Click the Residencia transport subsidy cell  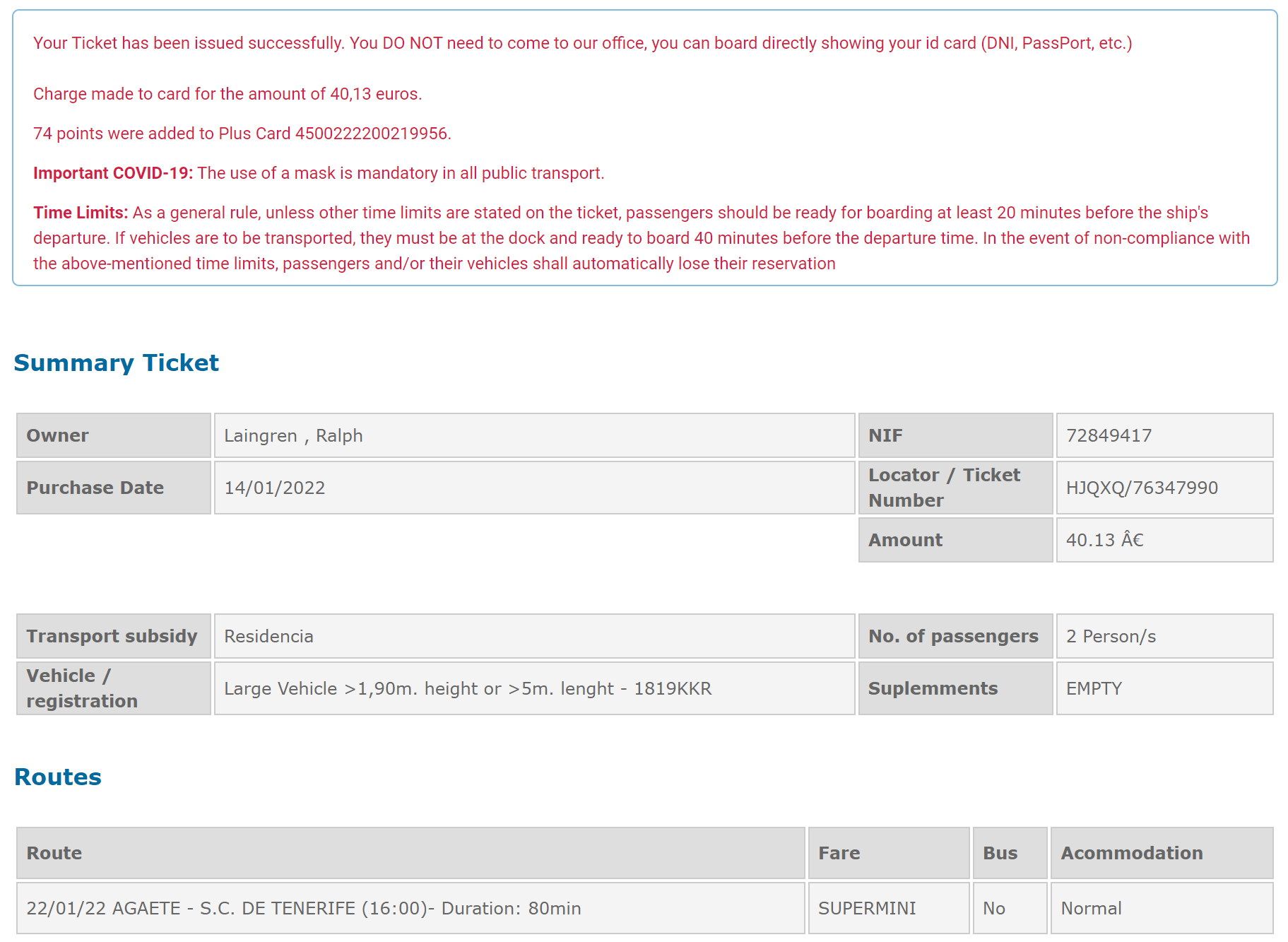coord(268,636)
